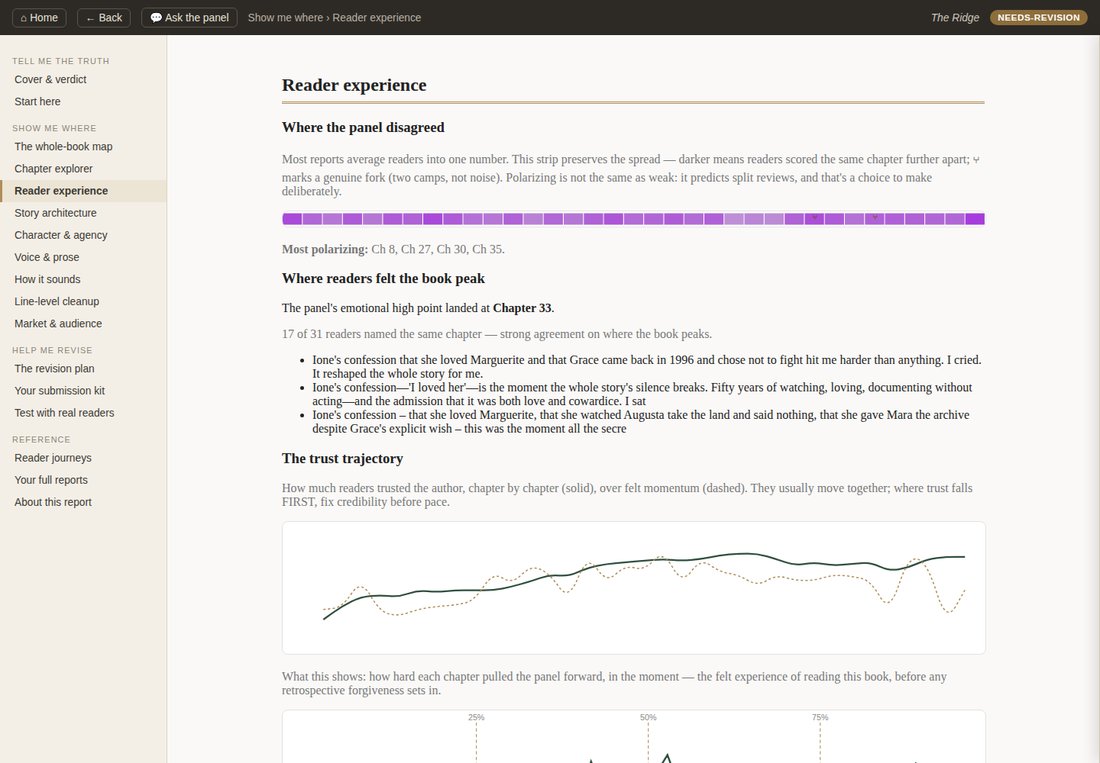1100x763 pixels.
Task: Click the fork-marked Ch 27 cell in the strip
Action: (x=814, y=219)
